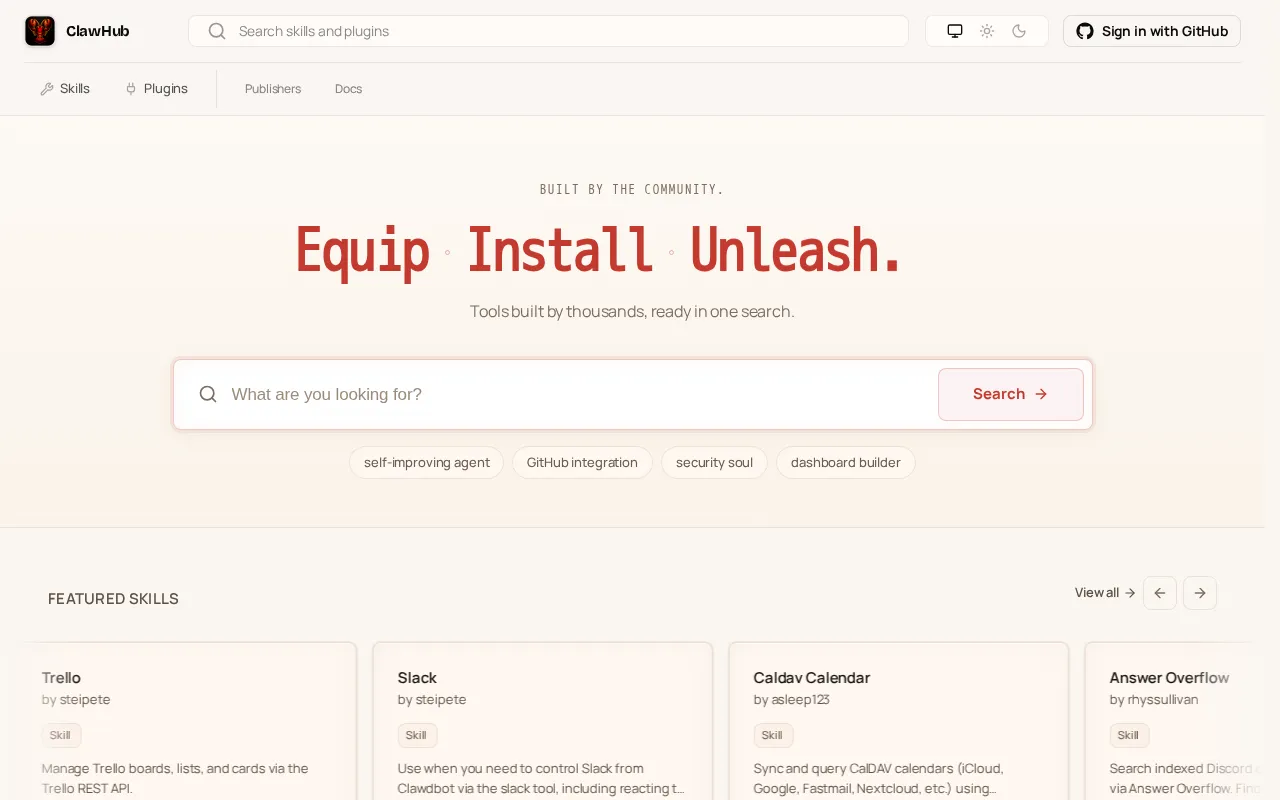Open the Plugins nav tab
The height and width of the screenshot is (800, 1280).
[156, 89]
